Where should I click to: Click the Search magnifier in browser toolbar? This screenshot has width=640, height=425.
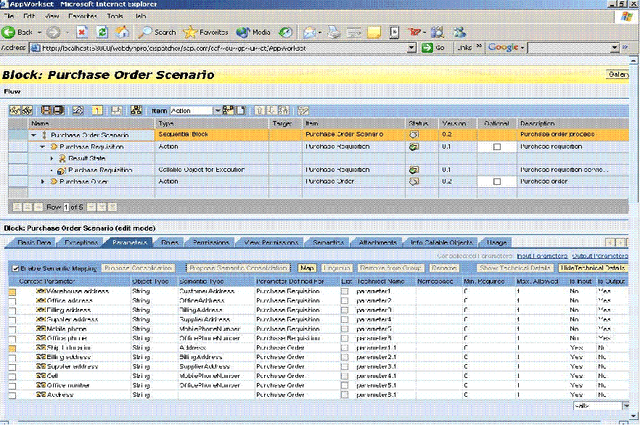pos(145,32)
